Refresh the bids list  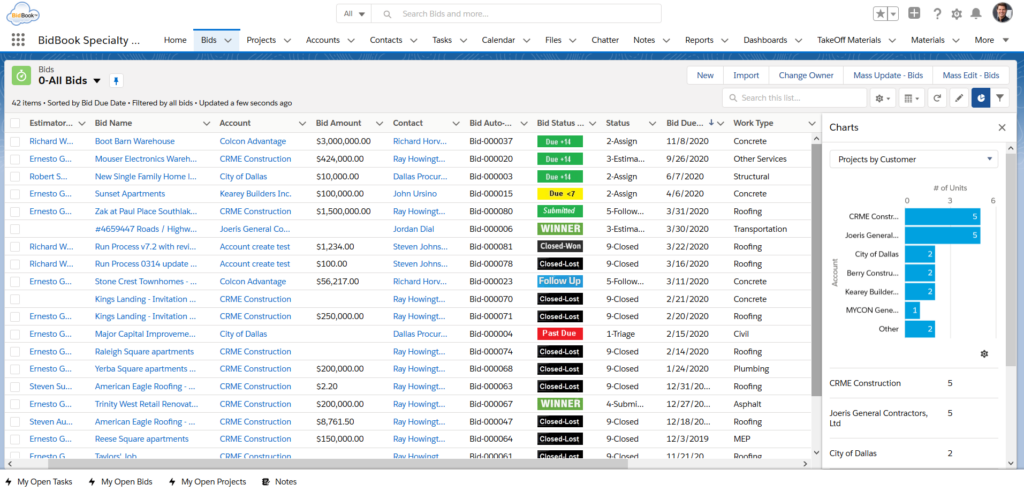pyautogui.click(x=936, y=98)
